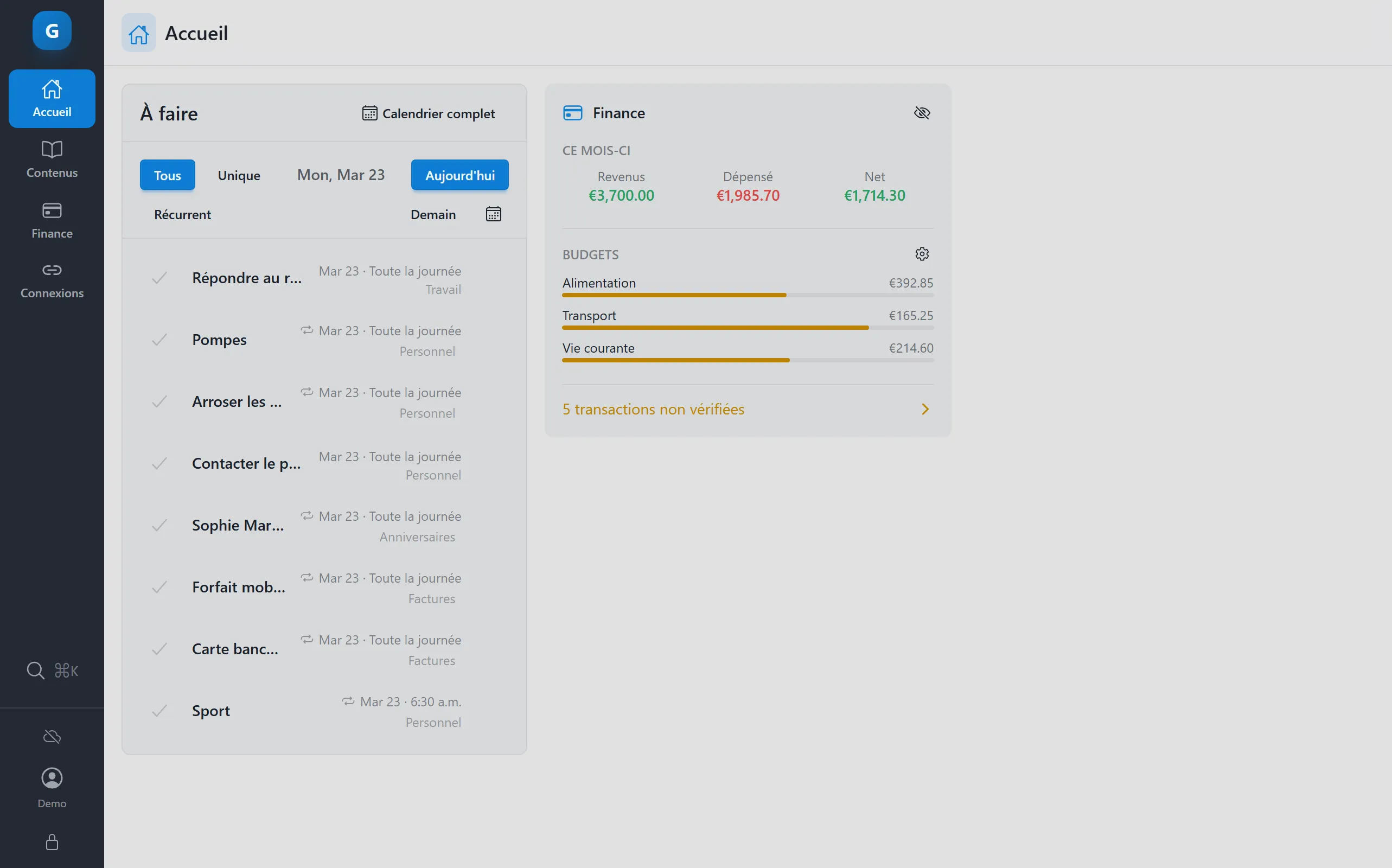Switch to the Unique filter
Image resolution: width=1392 pixels, height=868 pixels.
[x=239, y=175]
